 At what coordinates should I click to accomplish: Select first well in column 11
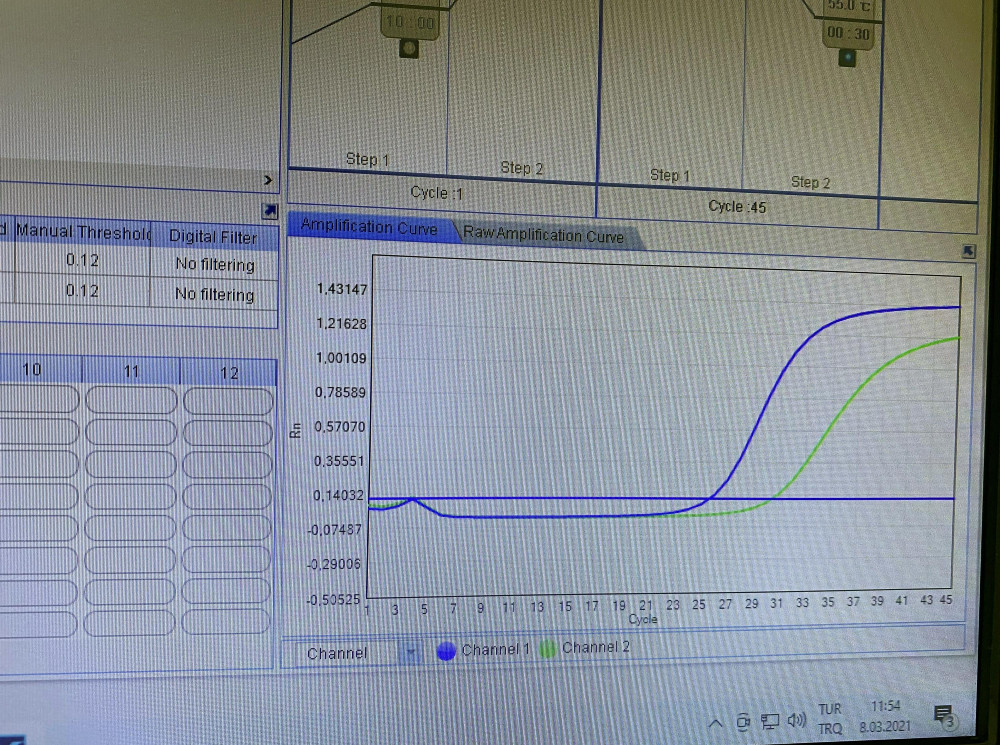(x=131, y=400)
